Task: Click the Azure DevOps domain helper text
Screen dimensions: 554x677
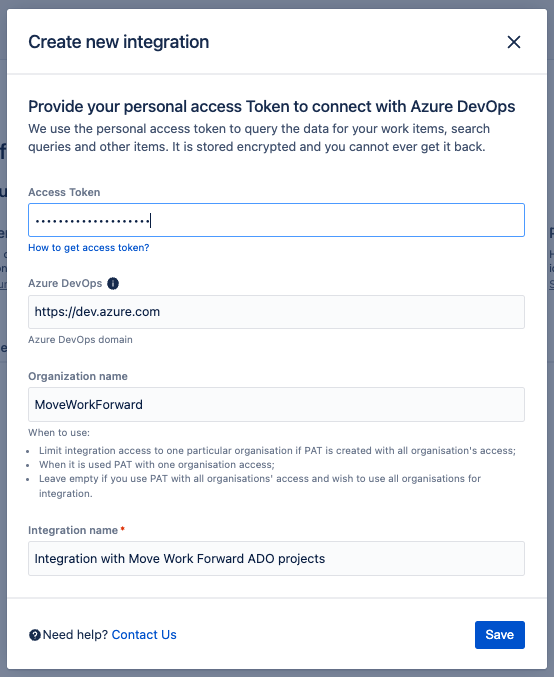Action: click(x=80, y=340)
